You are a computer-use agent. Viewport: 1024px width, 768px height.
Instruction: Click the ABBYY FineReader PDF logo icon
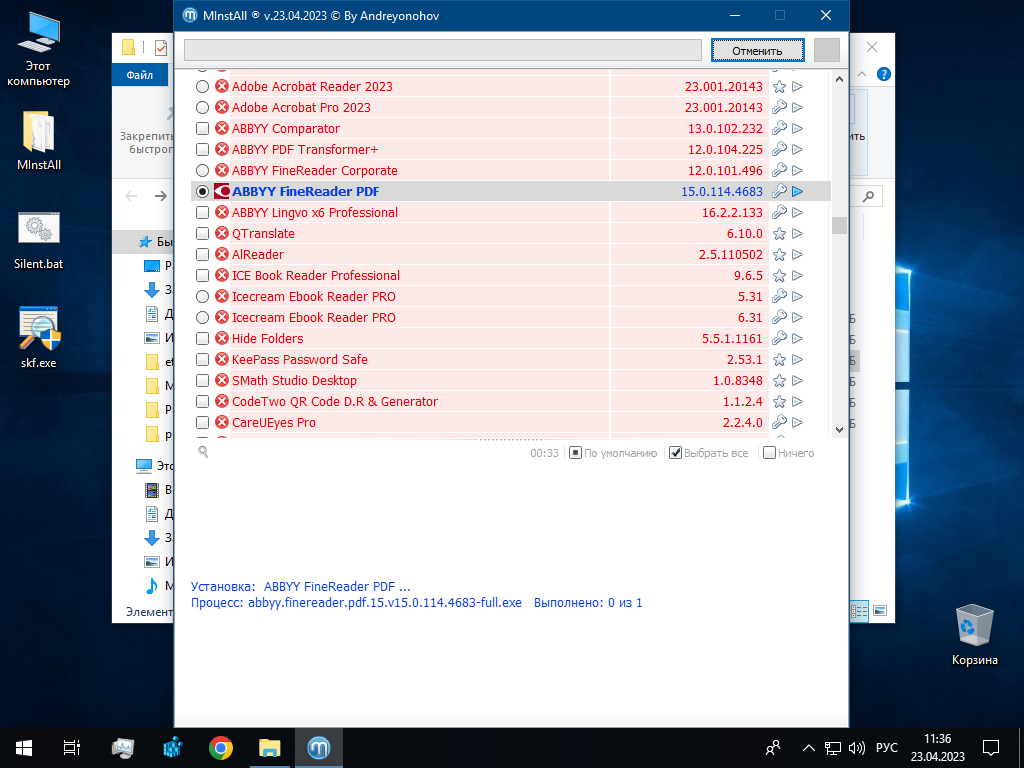(222, 191)
